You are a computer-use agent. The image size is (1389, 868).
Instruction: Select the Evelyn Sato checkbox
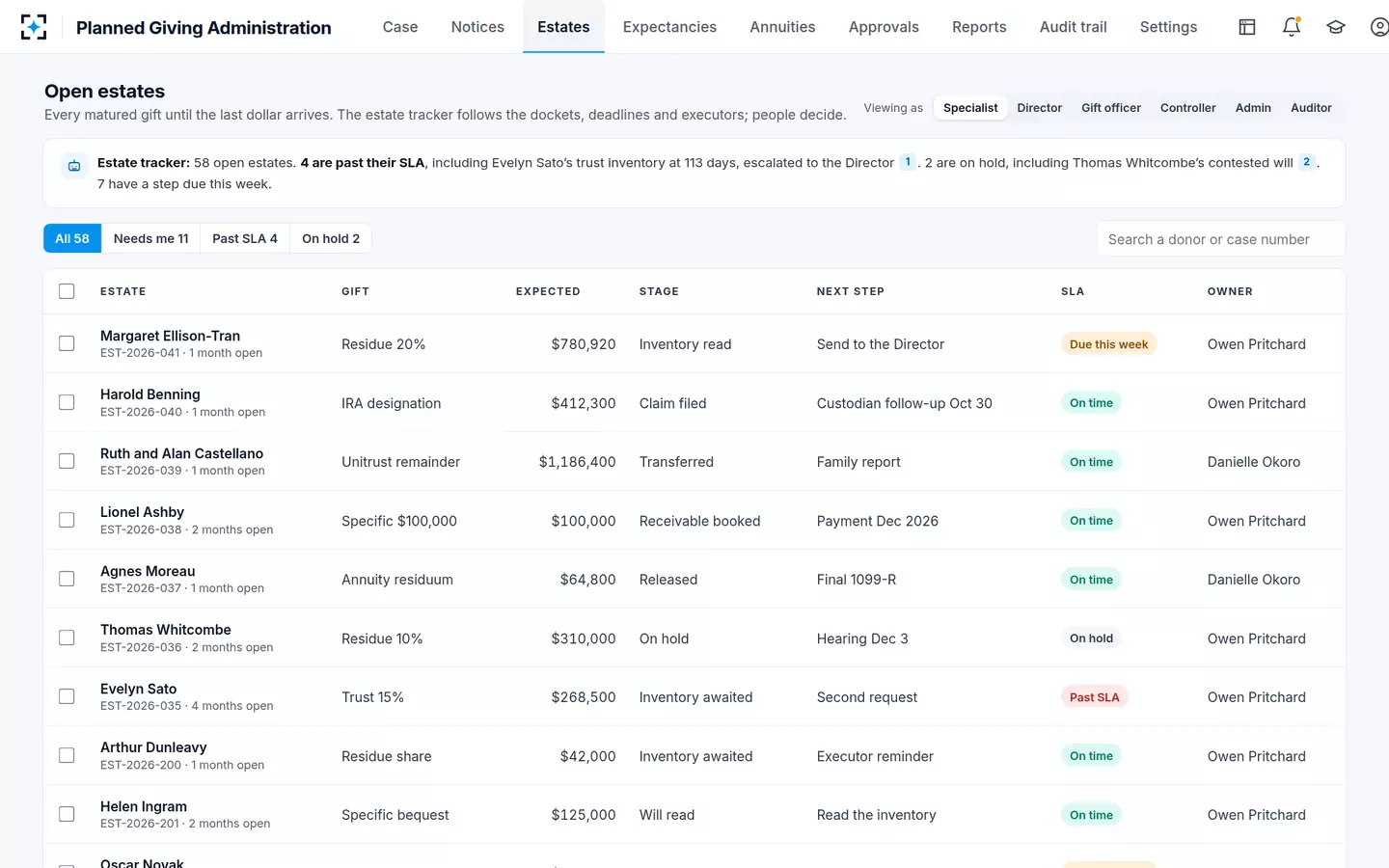[67, 696]
